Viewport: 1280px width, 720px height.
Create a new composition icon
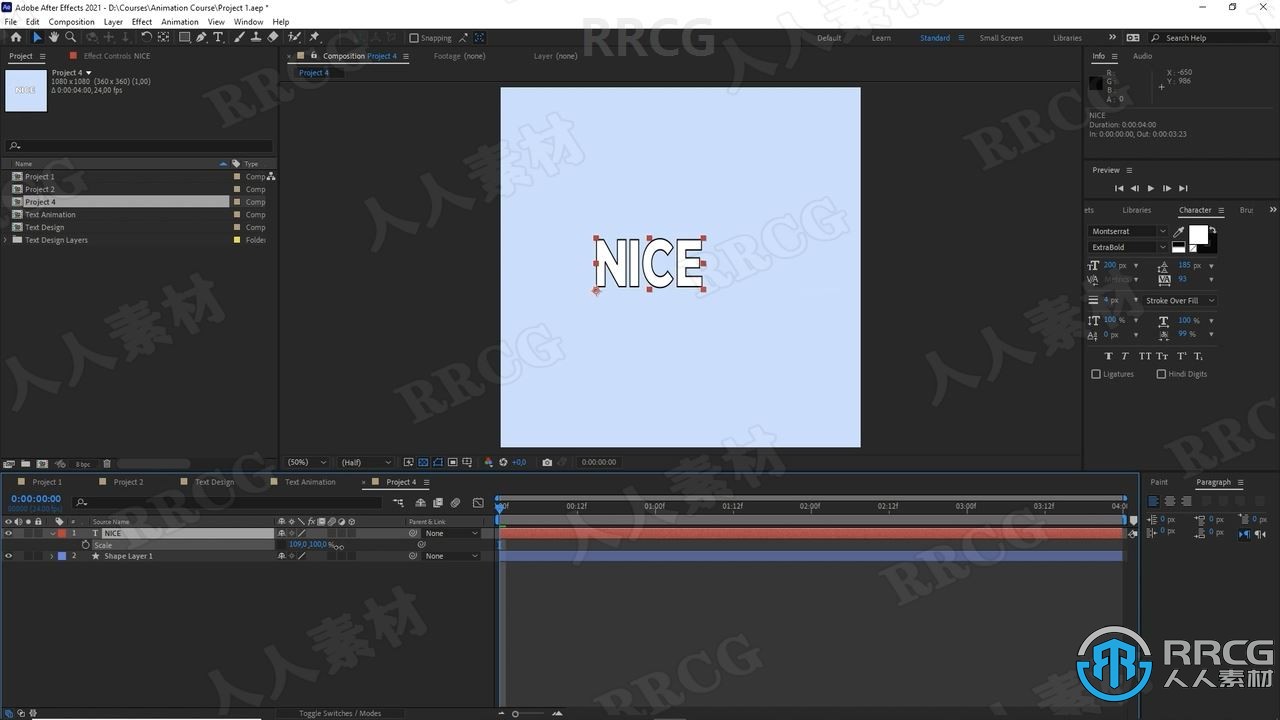tap(42, 464)
